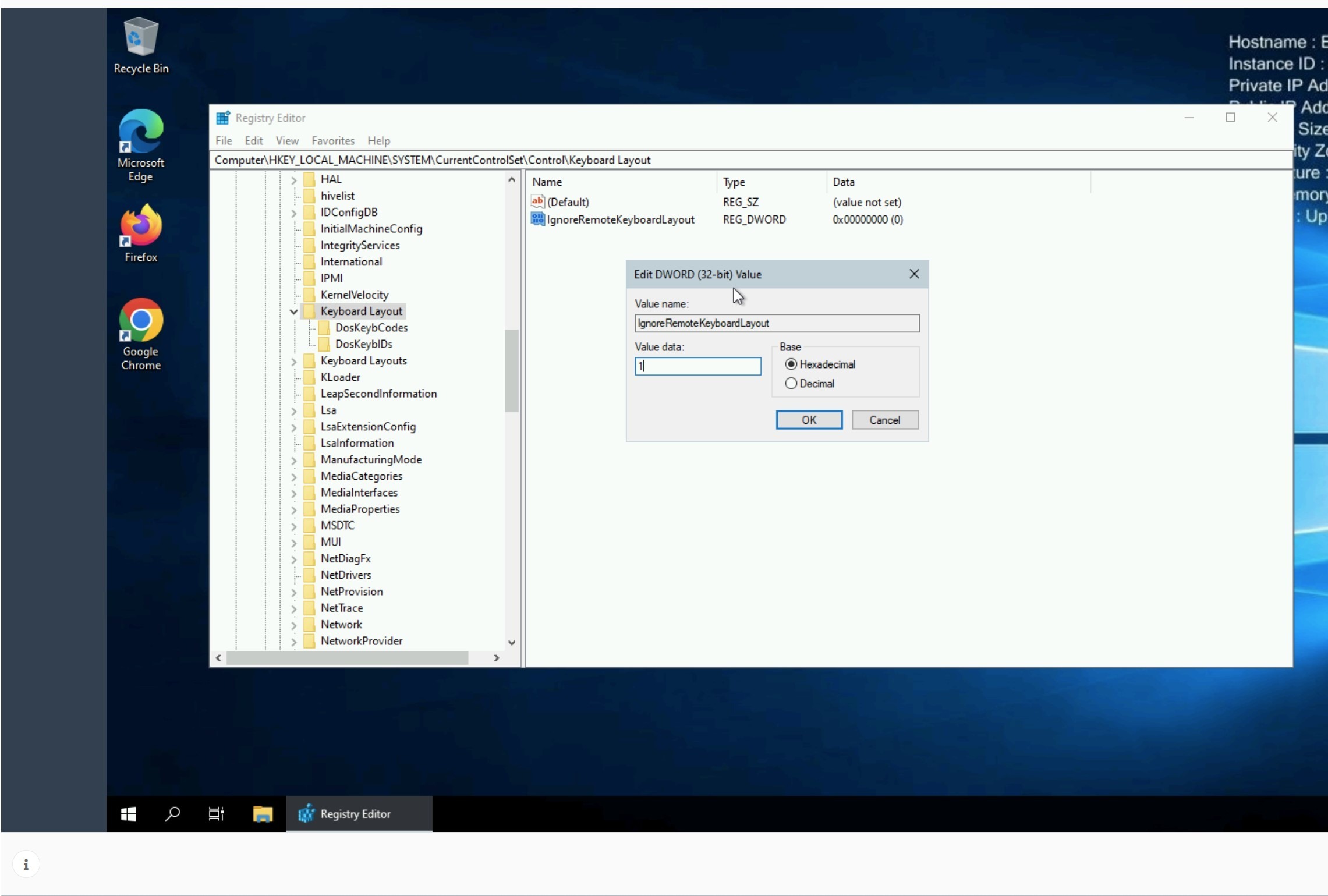
Task: Click the Registry Editor taskbar button
Action: point(359,813)
